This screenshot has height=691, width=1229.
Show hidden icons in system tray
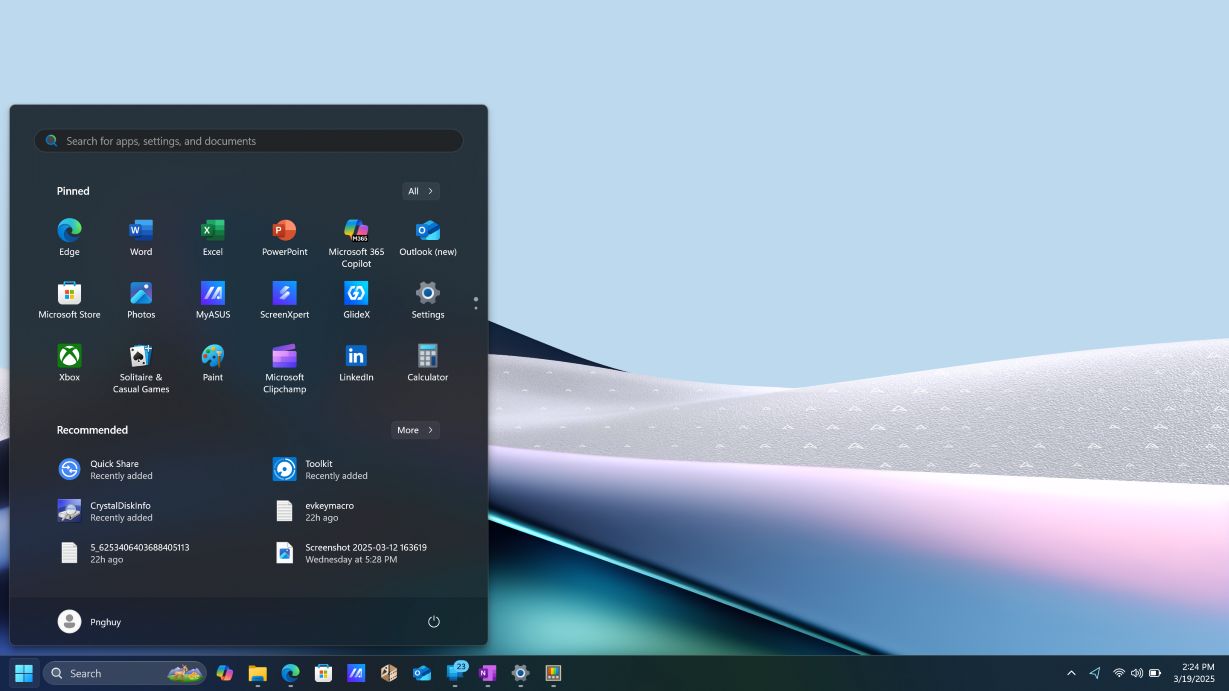tap(1071, 673)
